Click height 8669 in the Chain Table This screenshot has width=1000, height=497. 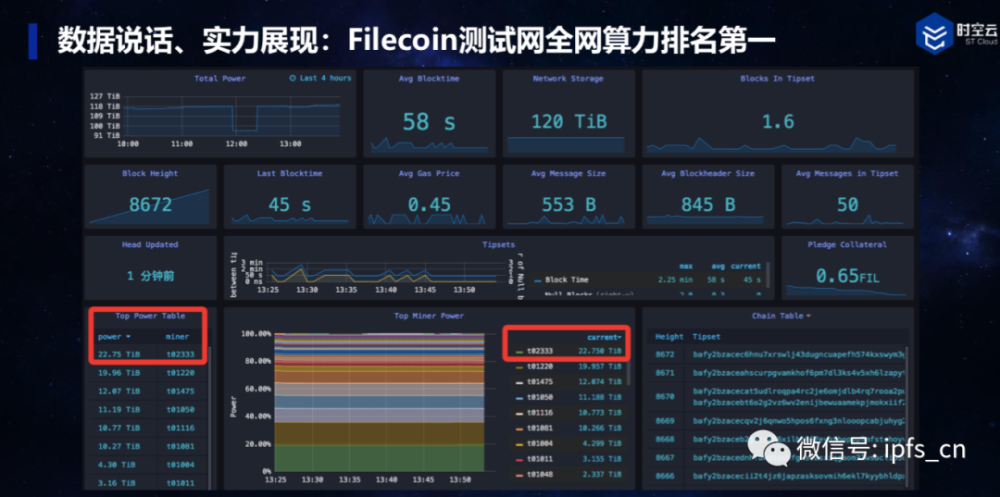tap(665, 422)
